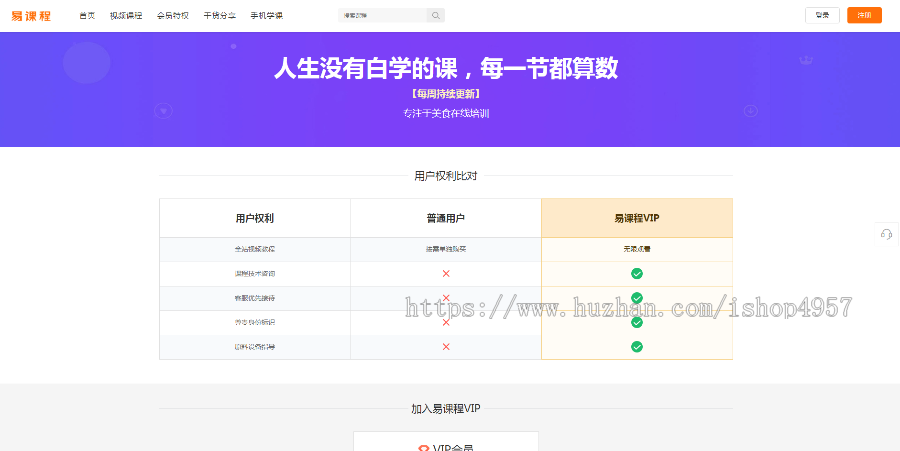Click the 普通用户 column header
Image resolution: width=900 pixels, height=451 pixels.
(446, 218)
